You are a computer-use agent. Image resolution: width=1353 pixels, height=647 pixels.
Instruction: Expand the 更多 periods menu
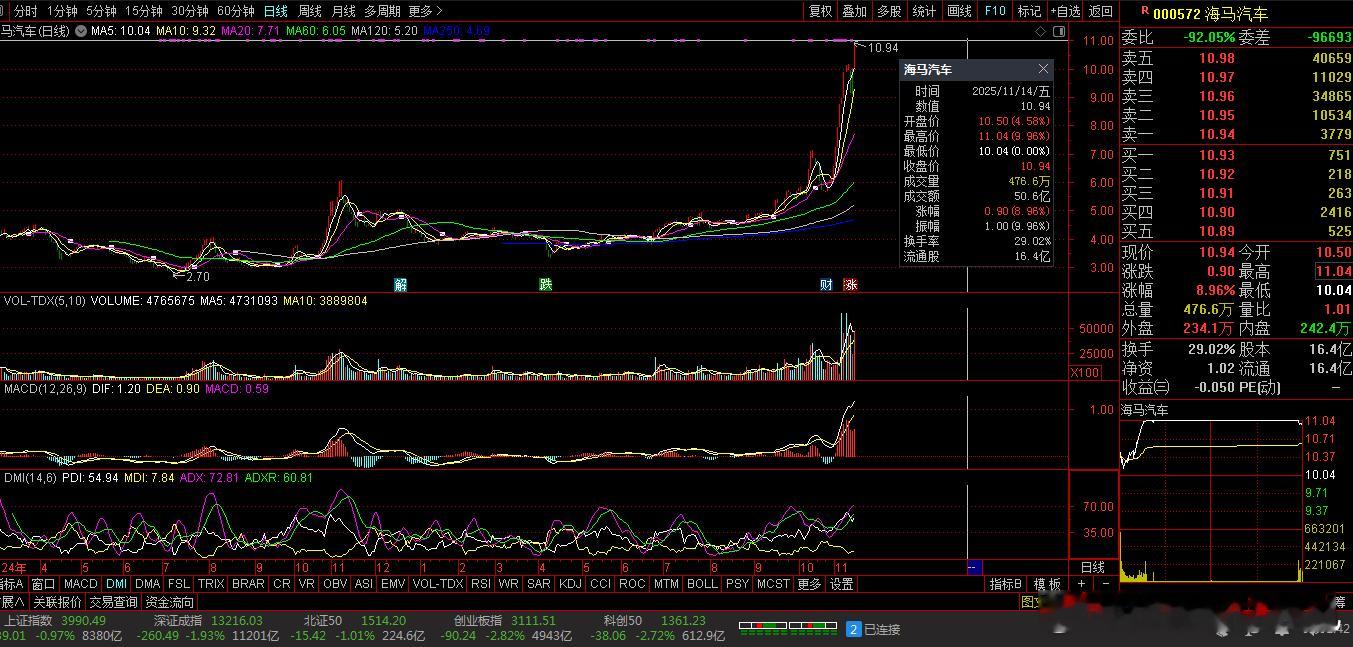[425, 11]
